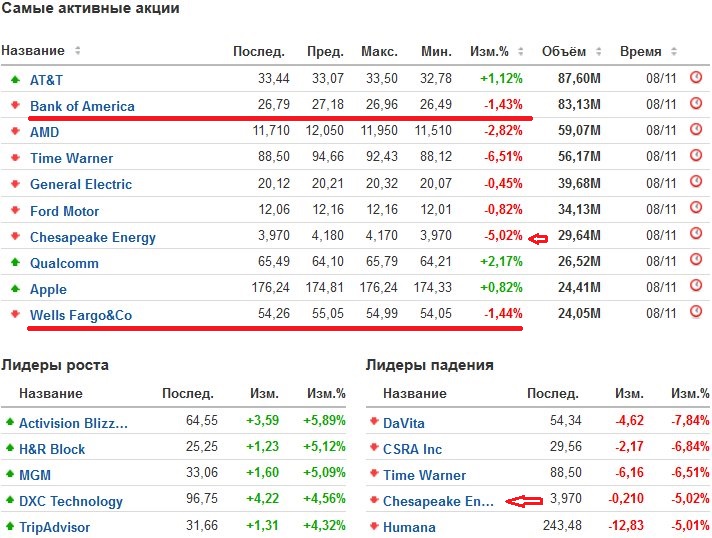The image size is (712, 538).
Task: Open TripAdvisor stock link
Action: tap(54, 527)
